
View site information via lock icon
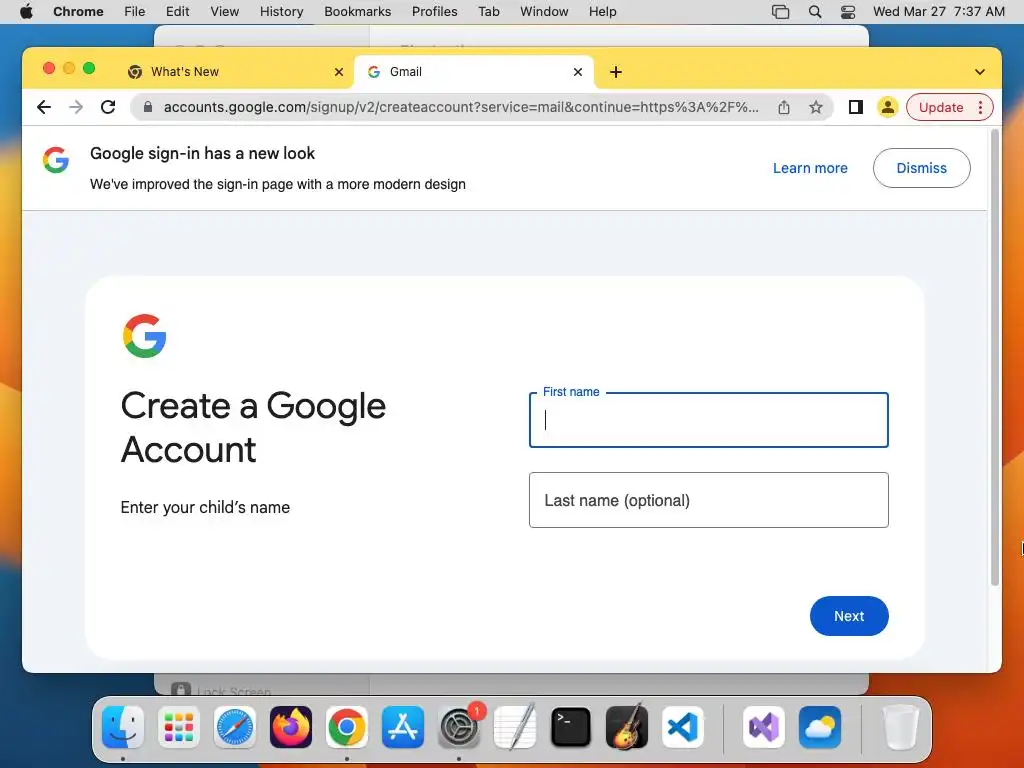tap(148, 107)
